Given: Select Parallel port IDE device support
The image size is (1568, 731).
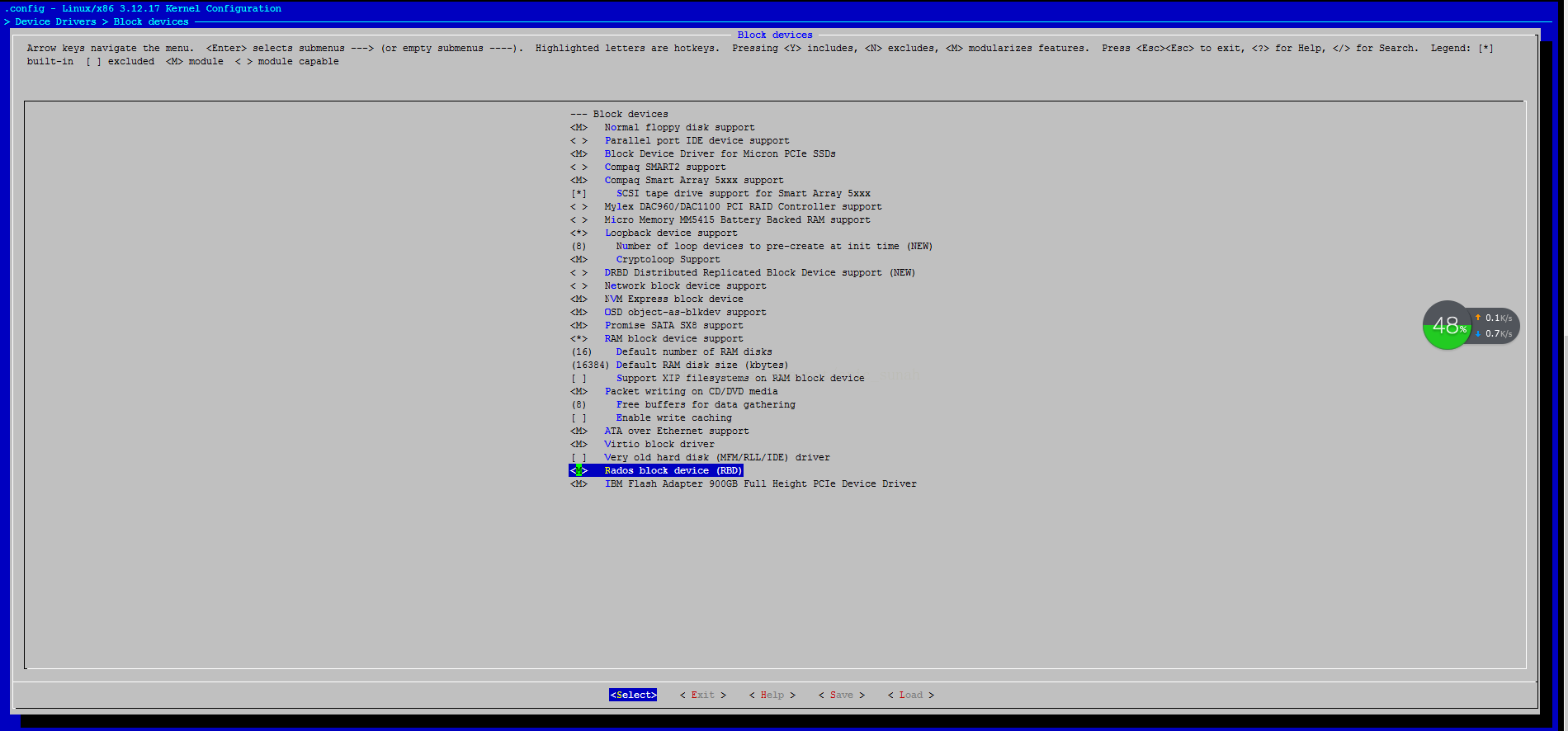Looking at the screenshot, I should point(679,140).
